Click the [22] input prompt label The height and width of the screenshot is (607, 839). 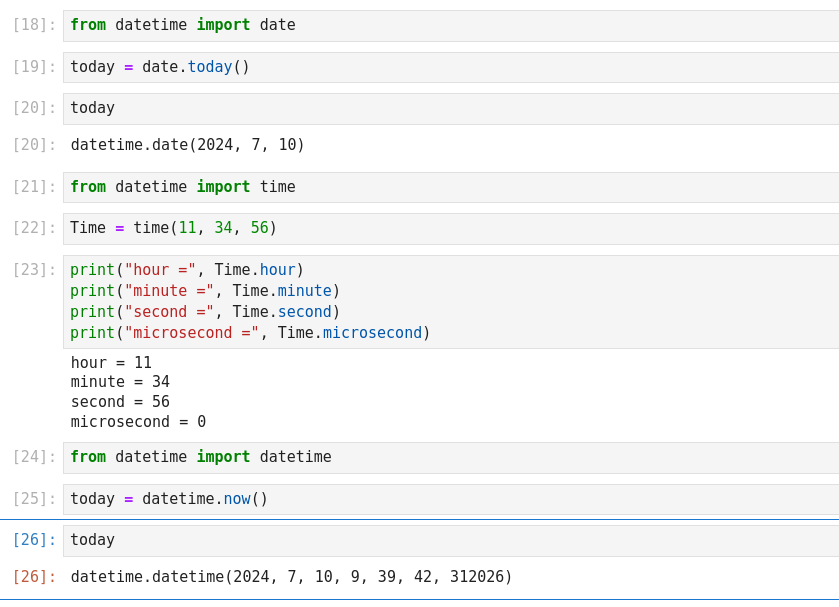click(34, 228)
